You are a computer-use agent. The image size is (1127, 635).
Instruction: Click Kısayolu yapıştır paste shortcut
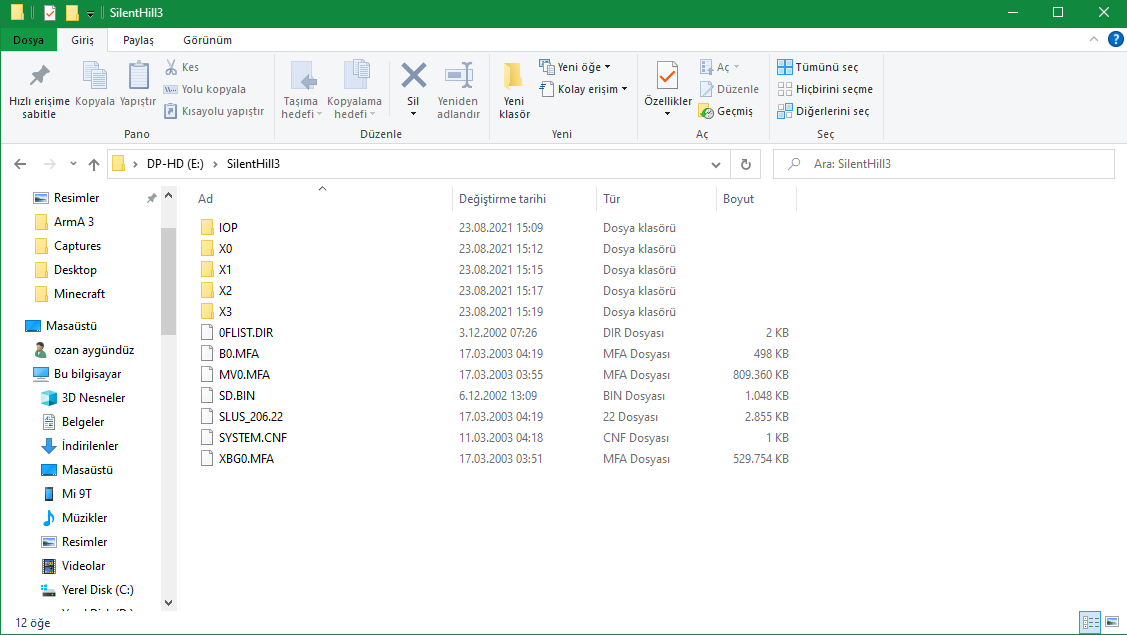(x=214, y=111)
